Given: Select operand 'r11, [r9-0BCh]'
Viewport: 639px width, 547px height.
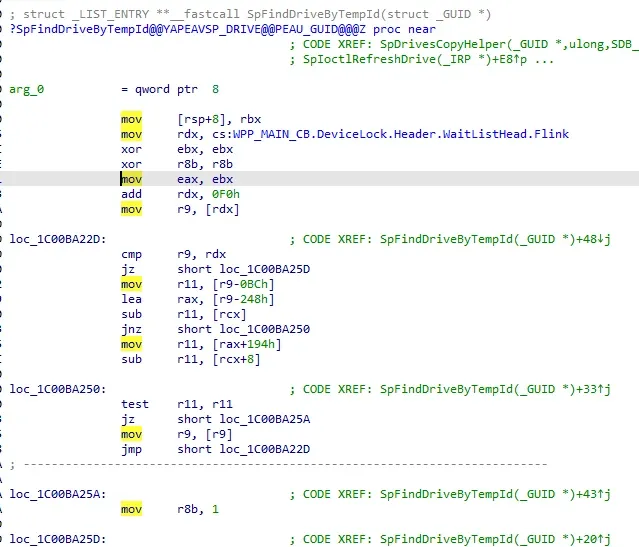Looking at the screenshot, I should click(226, 285).
